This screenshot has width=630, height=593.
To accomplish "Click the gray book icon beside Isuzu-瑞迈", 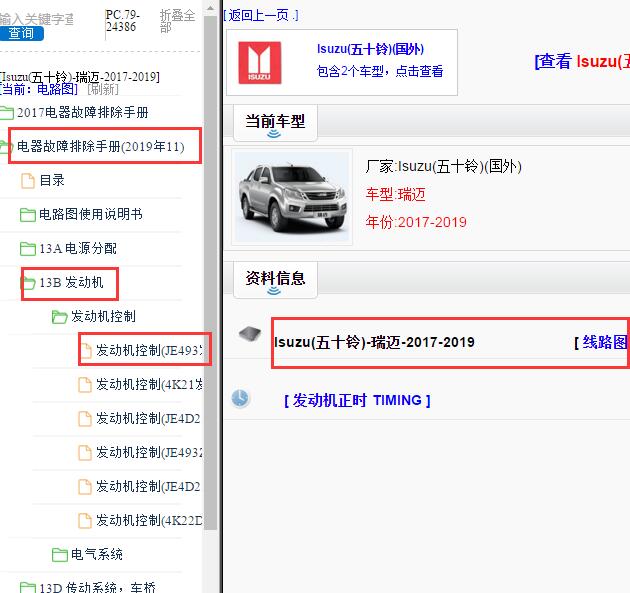I will (x=250, y=333).
